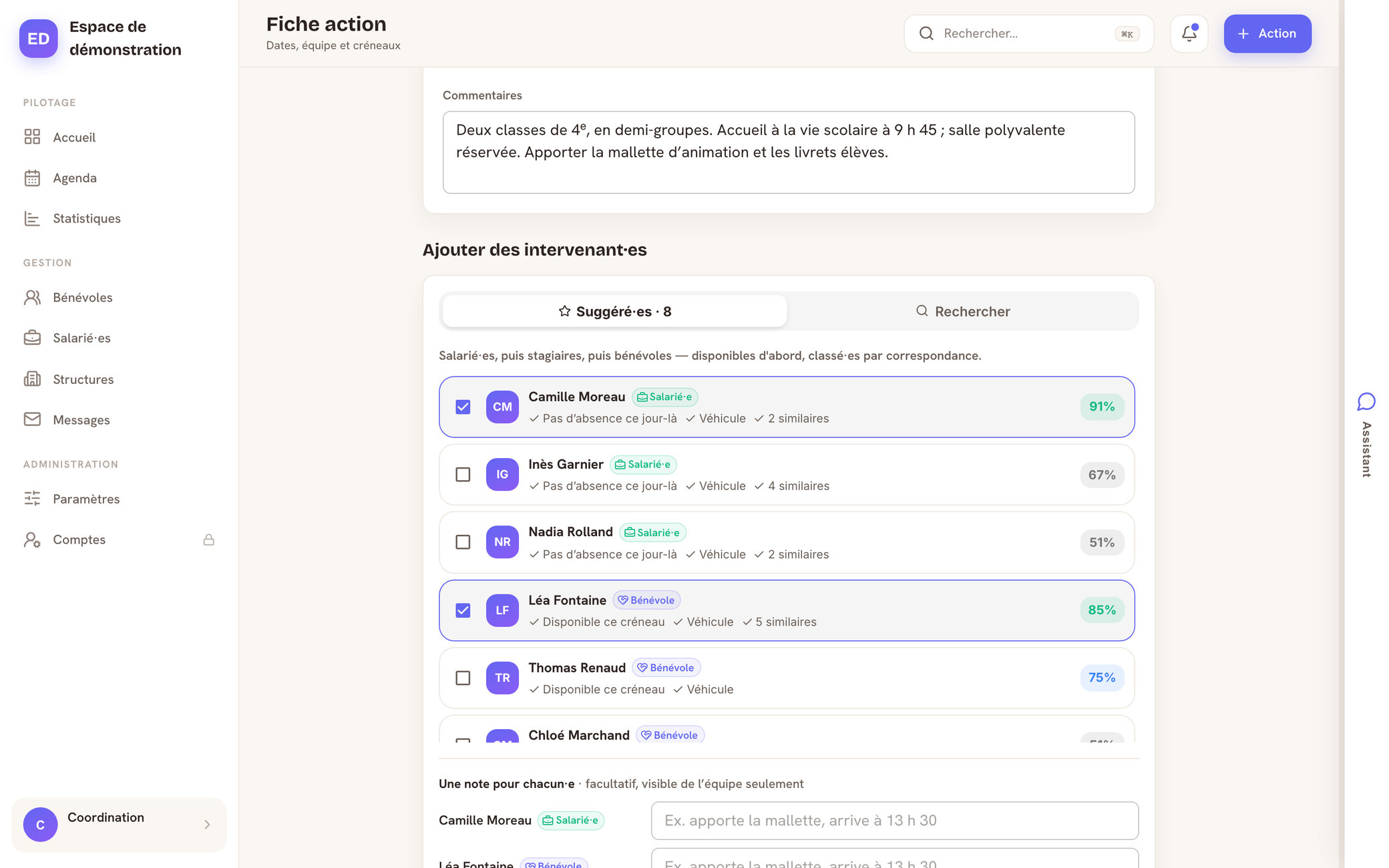Click the Comptes user-gear icon
1389x868 pixels.
[x=32, y=539]
